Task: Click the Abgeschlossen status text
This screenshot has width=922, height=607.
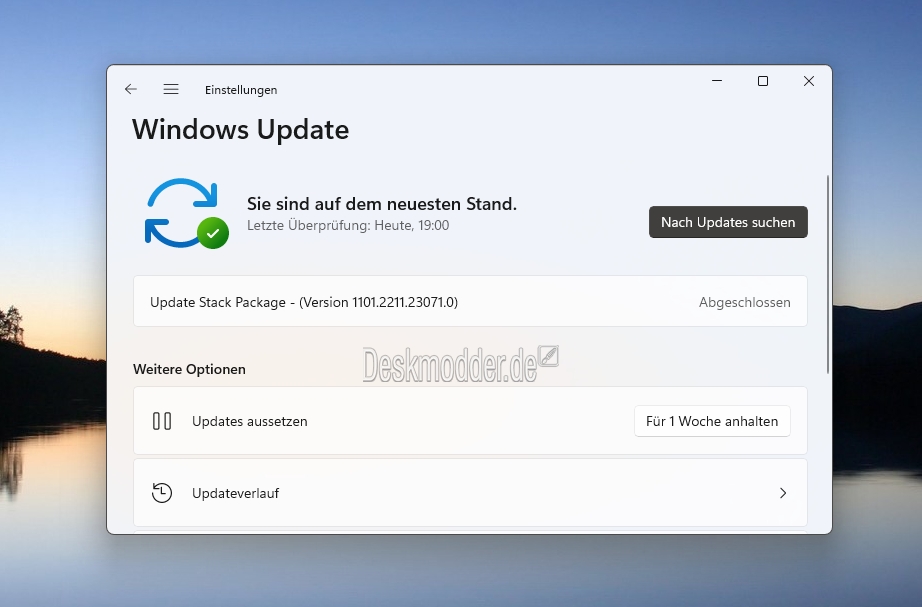Action: pos(744,302)
